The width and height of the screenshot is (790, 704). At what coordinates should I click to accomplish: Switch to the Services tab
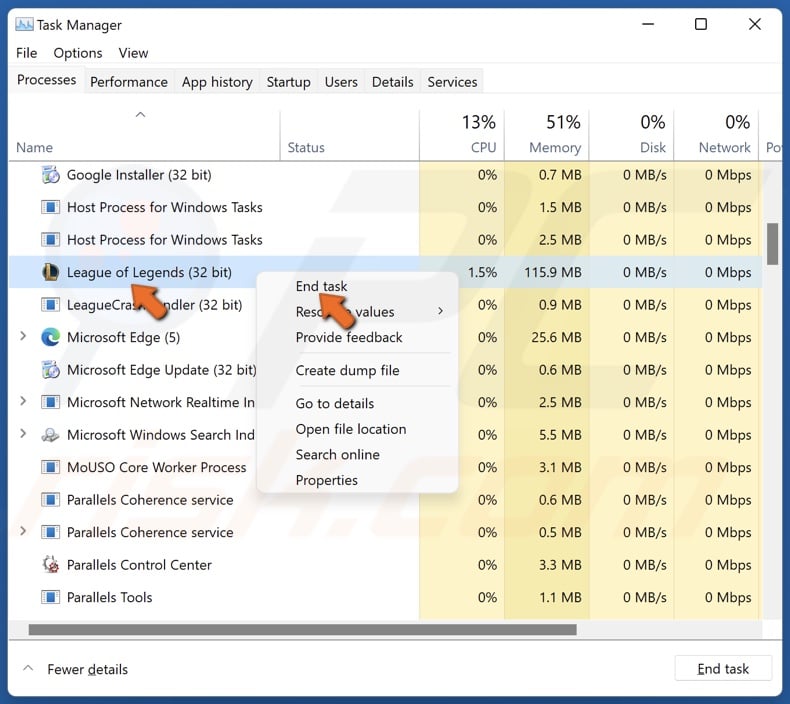(452, 82)
